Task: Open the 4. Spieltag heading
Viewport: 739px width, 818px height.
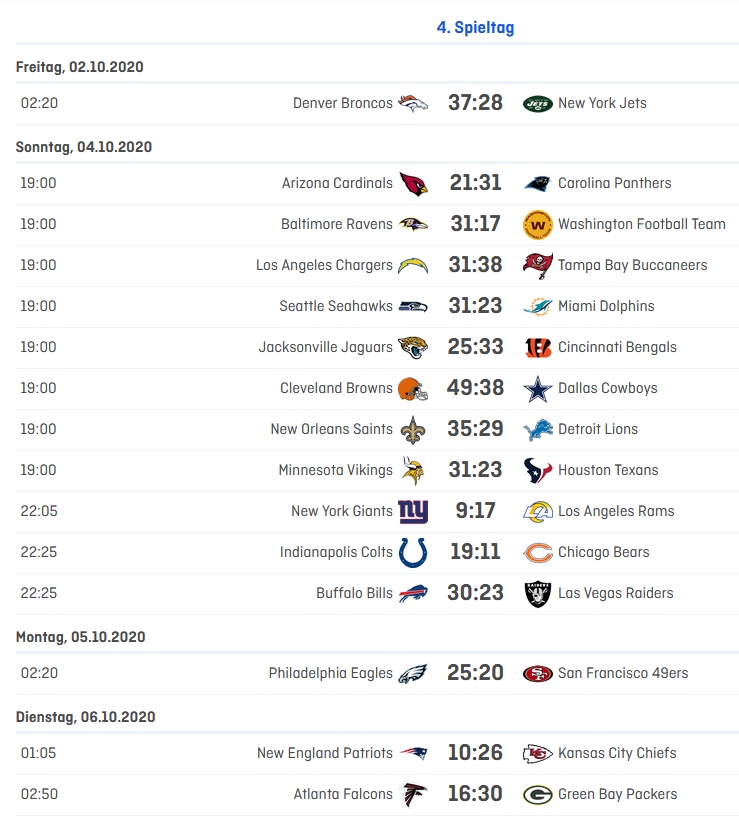Action: tap(475, 28)
